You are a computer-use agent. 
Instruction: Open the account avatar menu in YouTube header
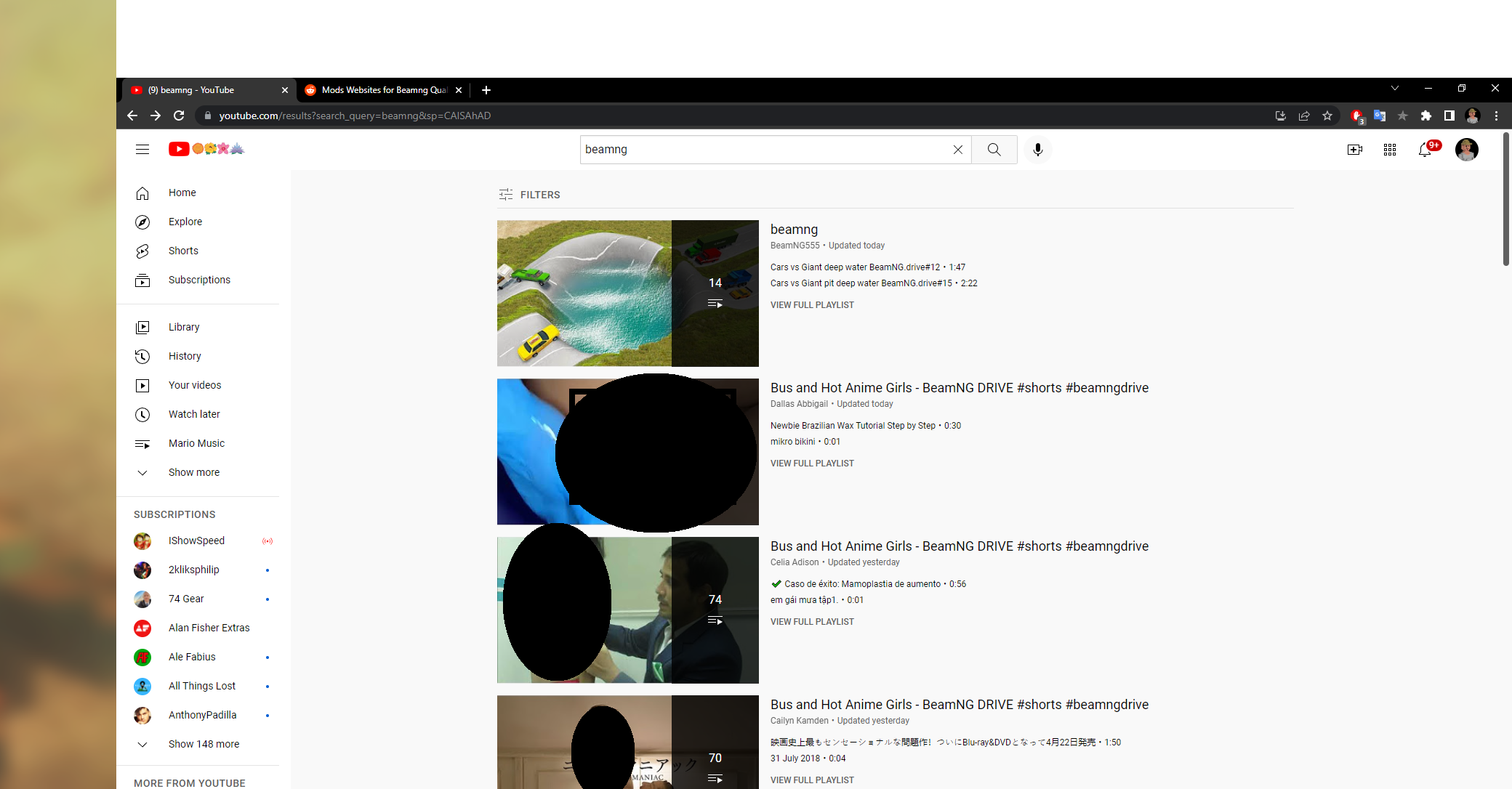(1467, 150)
